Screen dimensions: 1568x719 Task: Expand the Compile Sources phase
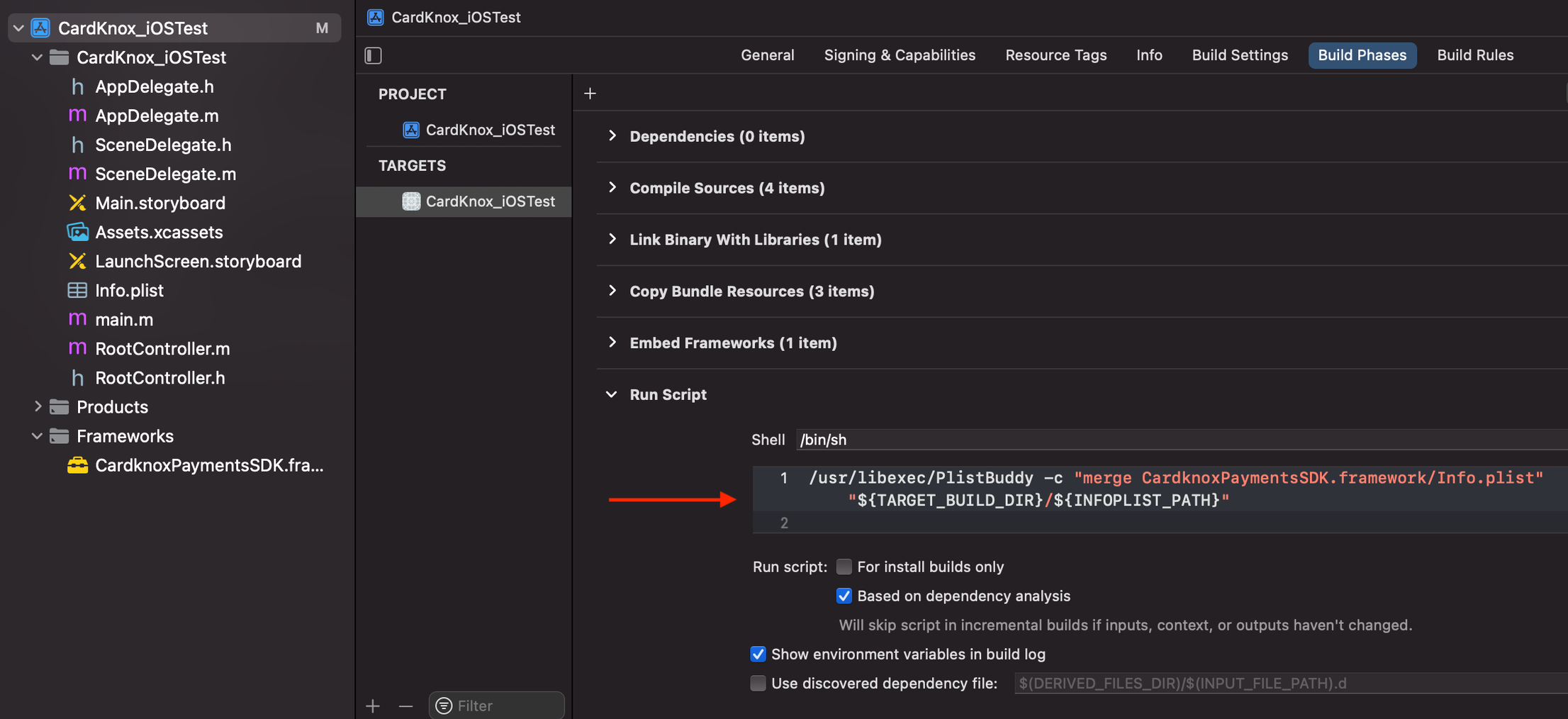(x=612, y=188)
